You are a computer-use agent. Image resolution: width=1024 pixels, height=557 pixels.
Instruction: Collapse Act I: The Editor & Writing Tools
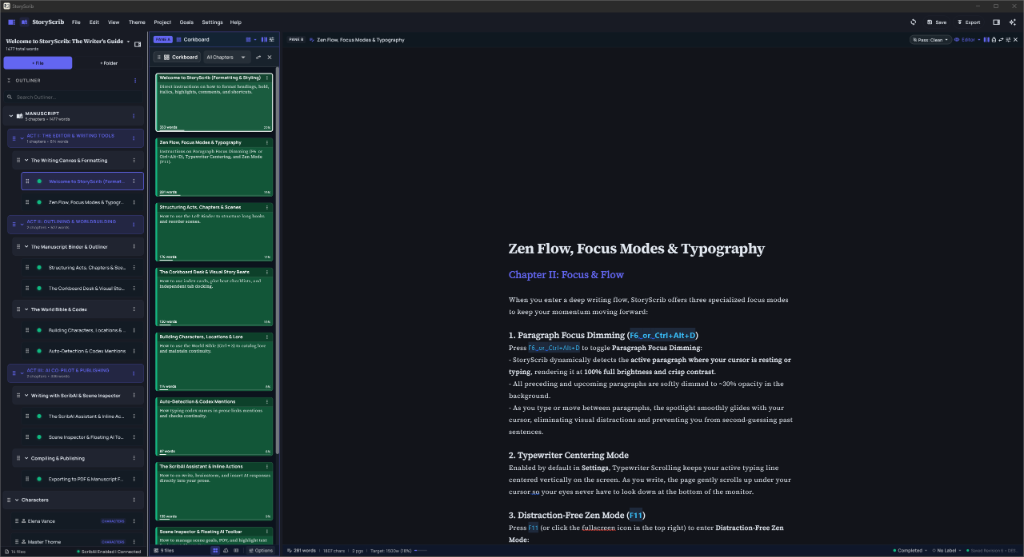[x=22, y=138]
